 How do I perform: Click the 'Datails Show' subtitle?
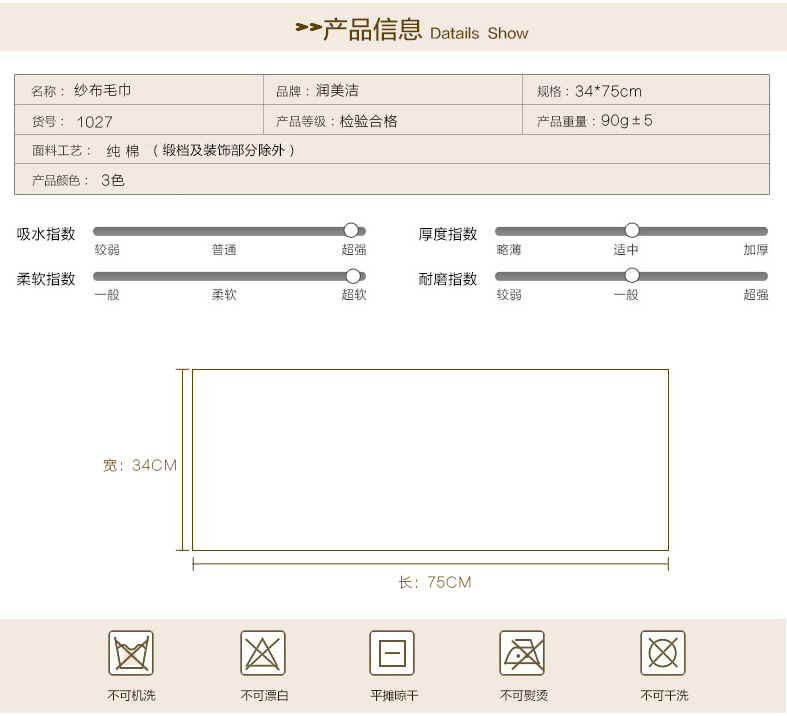pos(479,34)
